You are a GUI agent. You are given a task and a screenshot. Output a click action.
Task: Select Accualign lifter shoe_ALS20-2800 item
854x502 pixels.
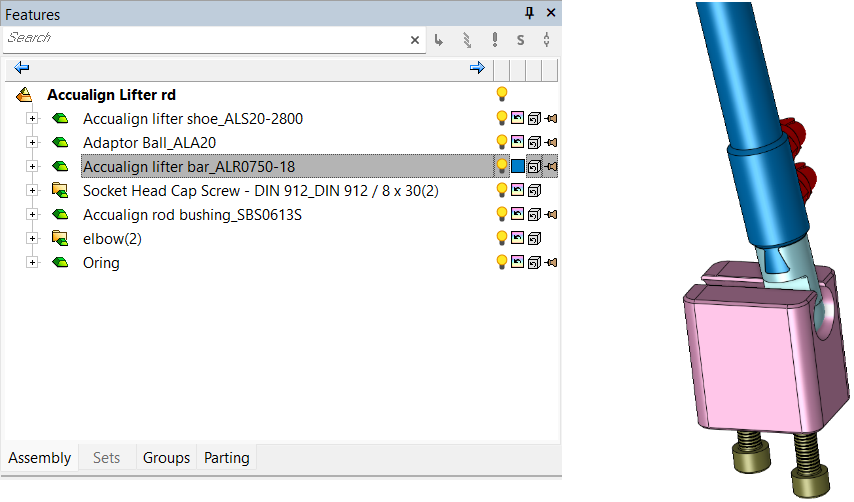pyautogui.click(x=193, y=119)
